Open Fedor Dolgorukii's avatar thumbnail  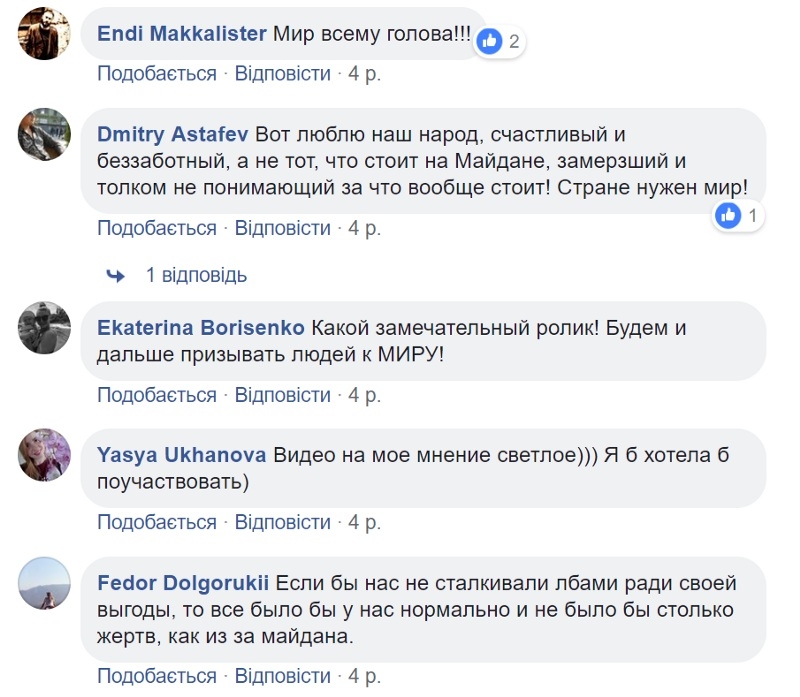click(x=45, y=582)
